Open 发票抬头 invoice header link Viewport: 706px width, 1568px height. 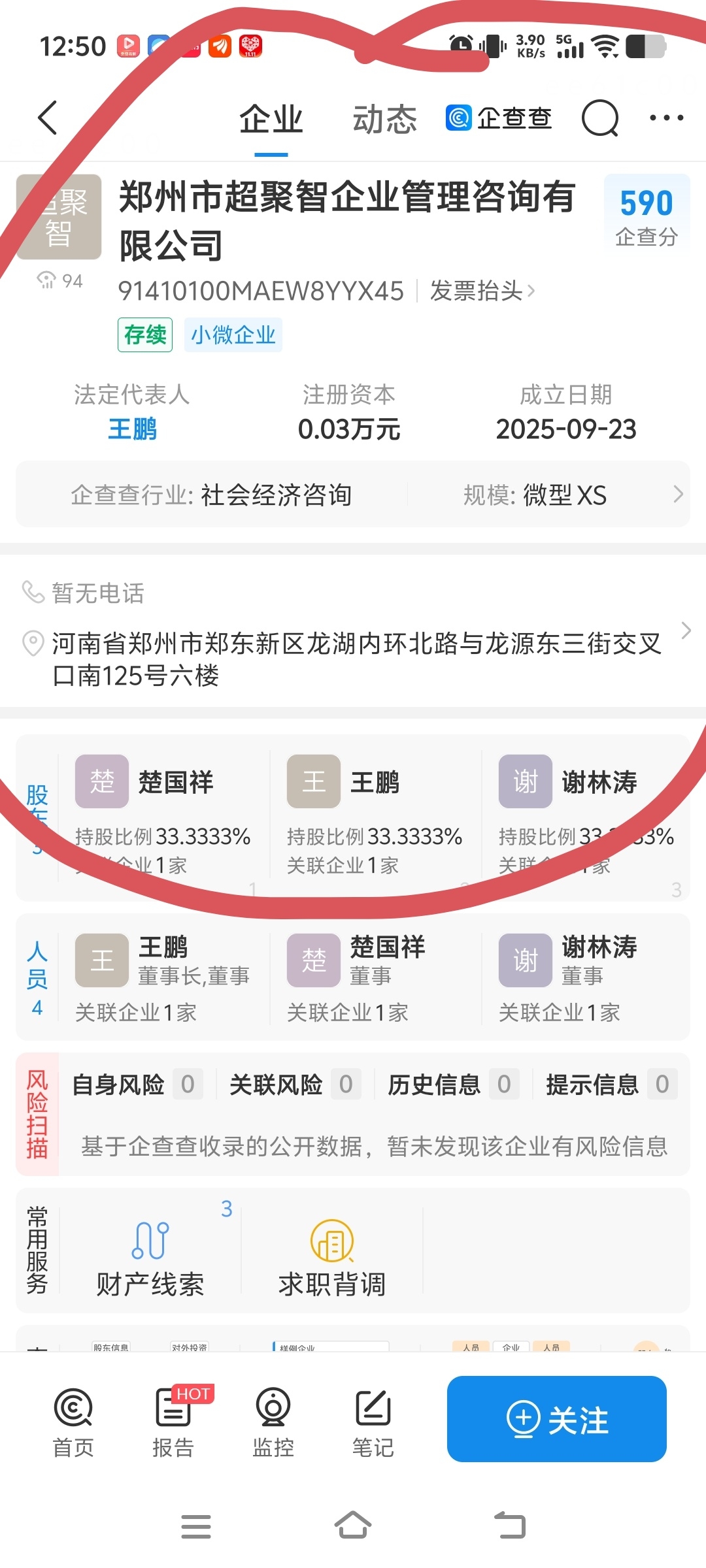coord(482,291)
